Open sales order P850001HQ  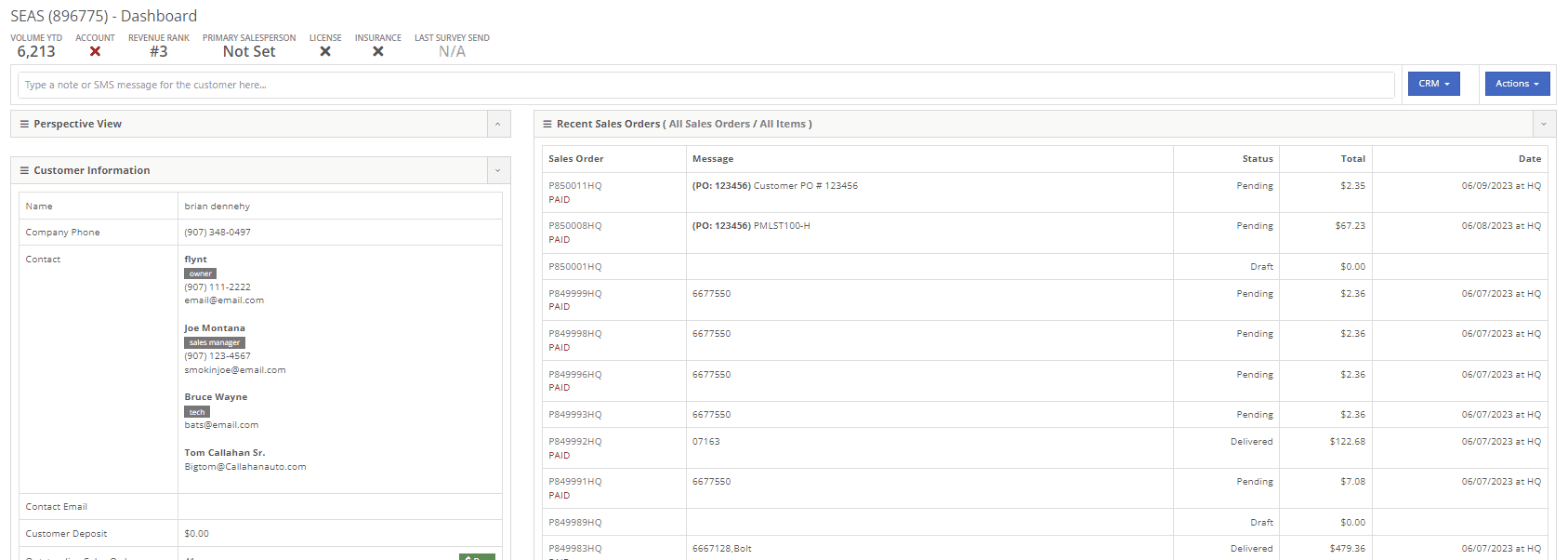(x=575, y=267)
